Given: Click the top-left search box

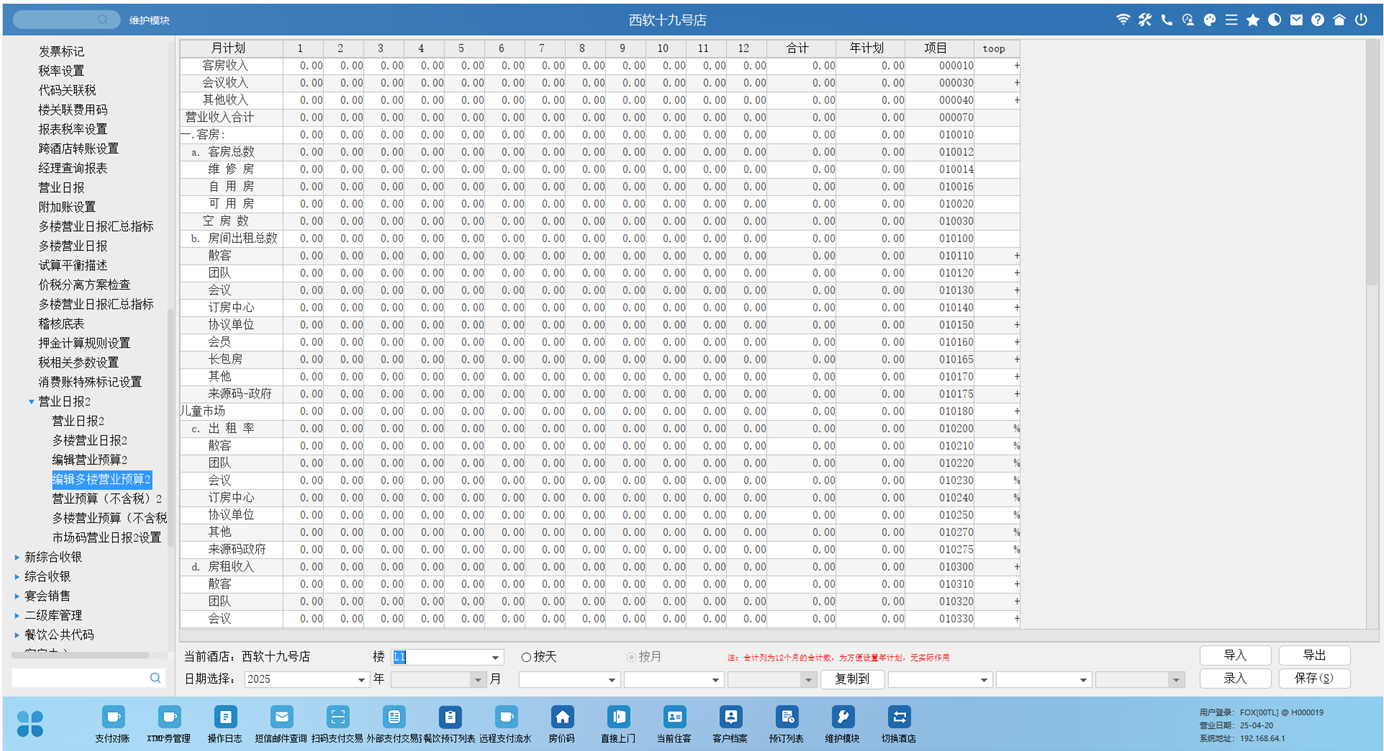Looking at the screenshot, I should [65, 20].
